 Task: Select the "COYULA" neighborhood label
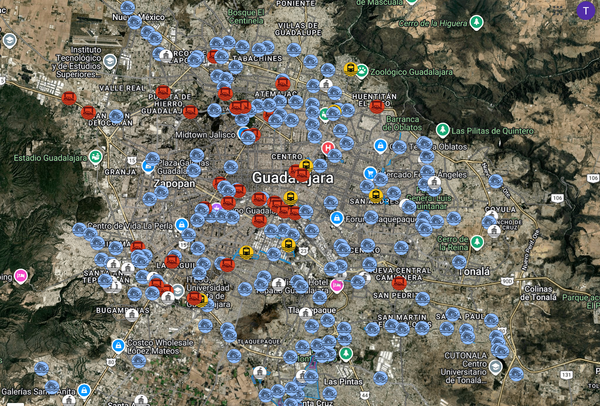pos(500,209)
